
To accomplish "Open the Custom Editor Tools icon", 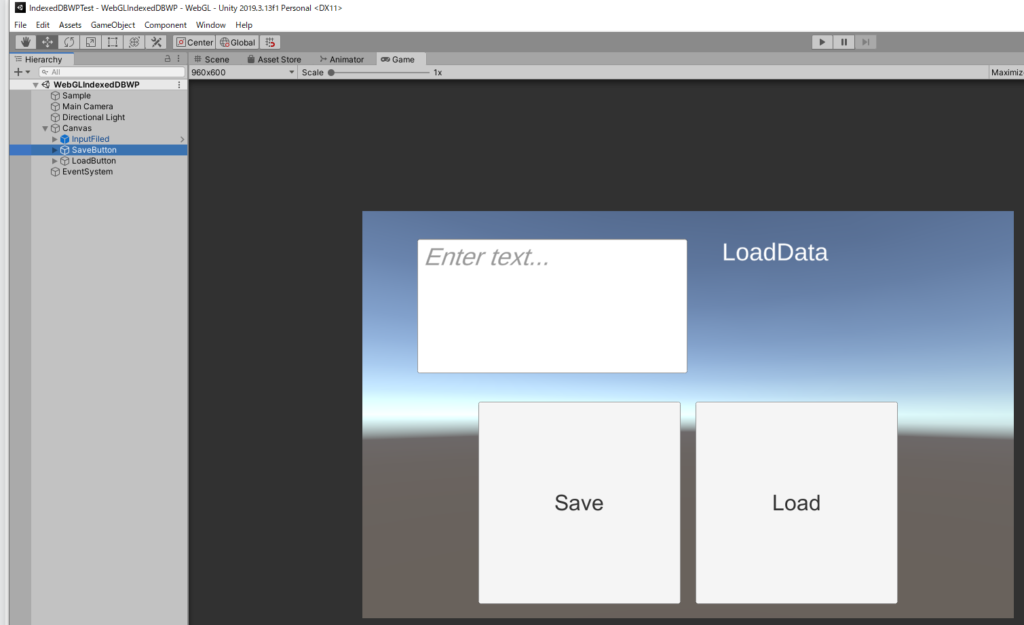I will pos(156,42).
